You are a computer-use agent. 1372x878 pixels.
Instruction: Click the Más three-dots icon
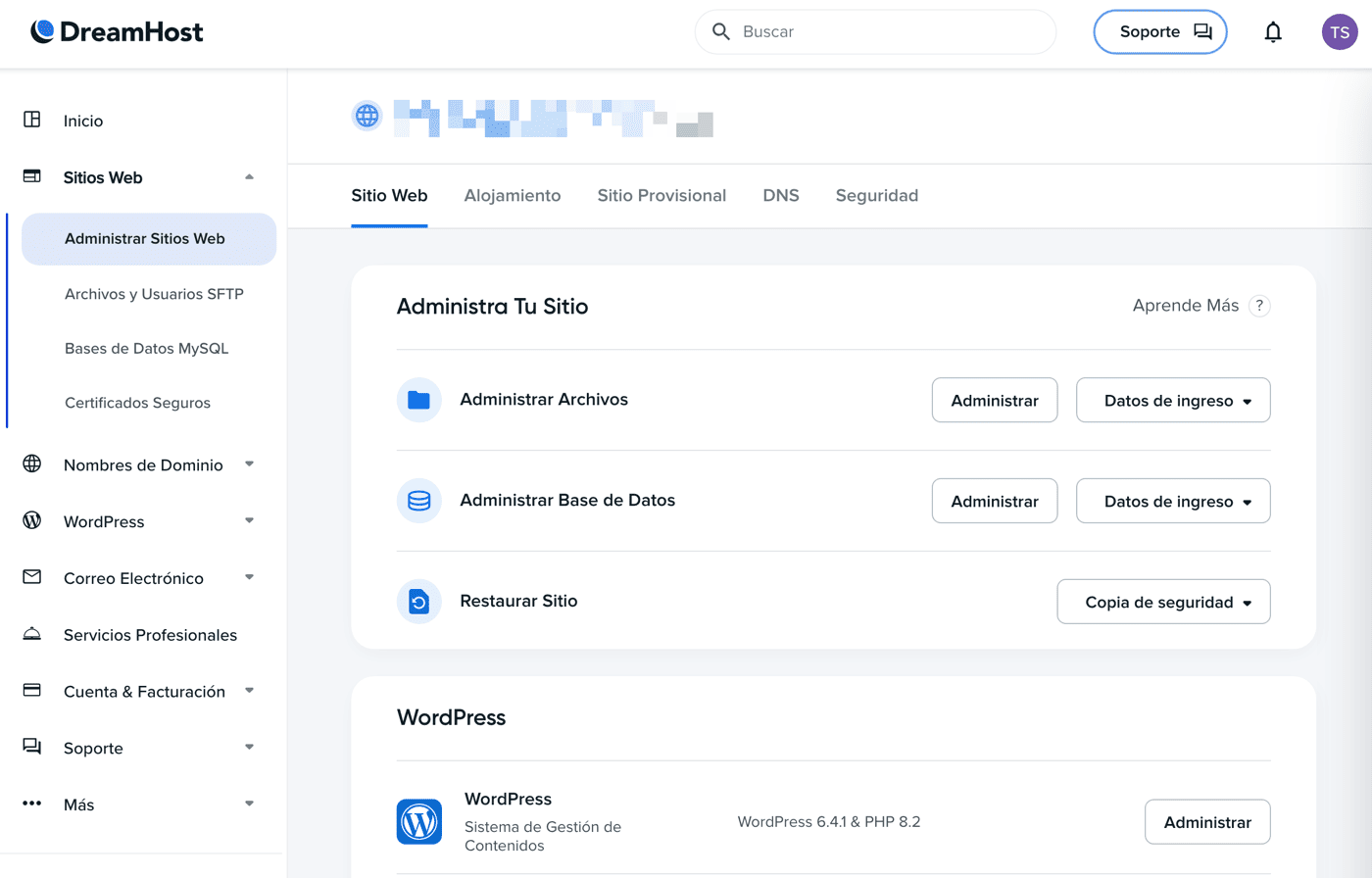click(32, 804)
